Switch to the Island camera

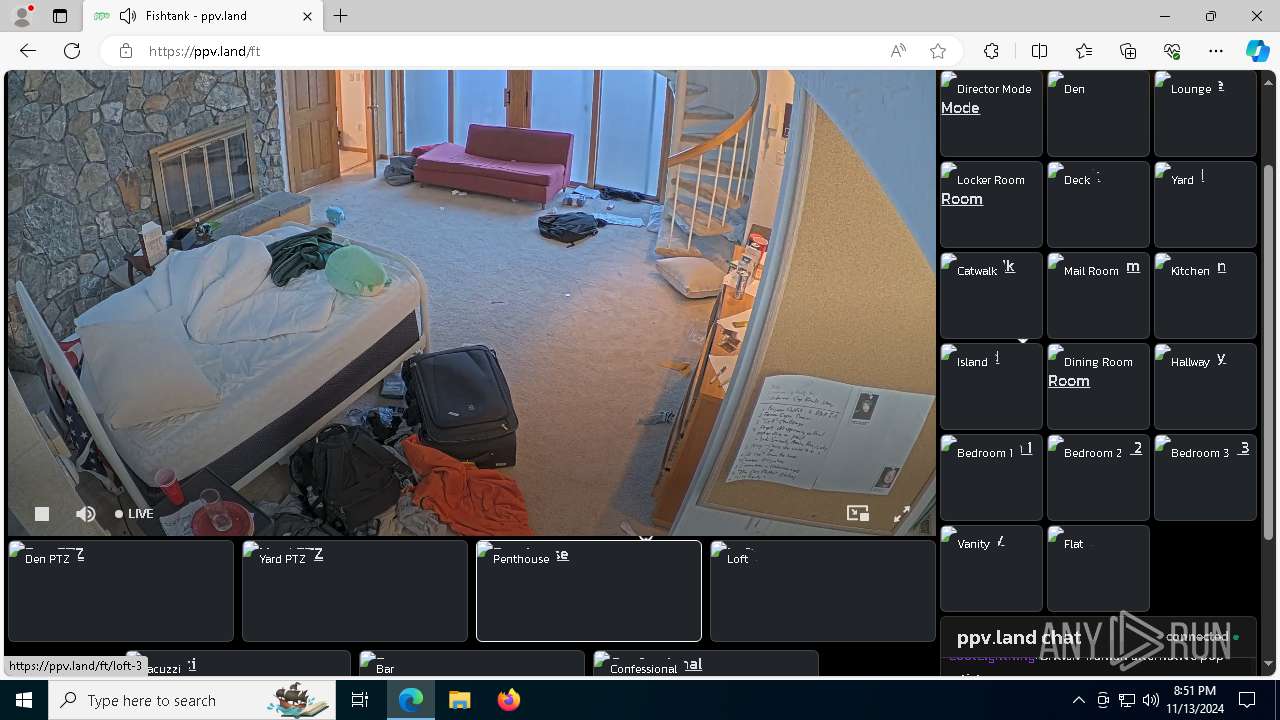click(991, 386)
